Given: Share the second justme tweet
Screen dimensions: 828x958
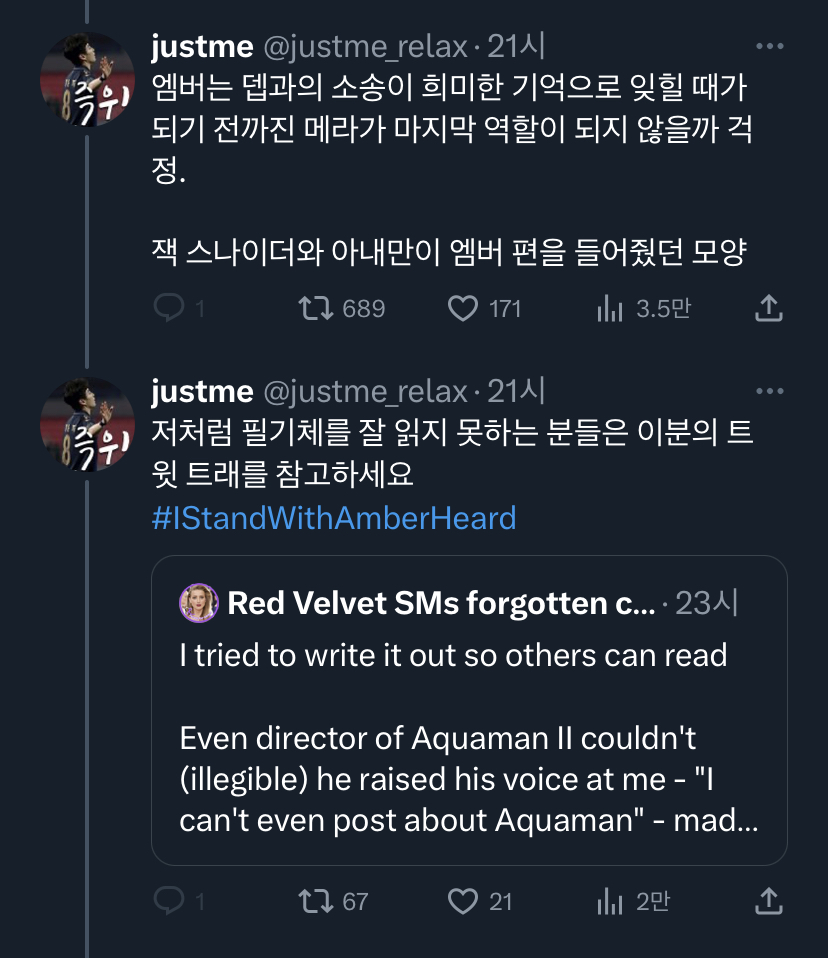Looking at the screenshot, I should [x=767, y=902].
